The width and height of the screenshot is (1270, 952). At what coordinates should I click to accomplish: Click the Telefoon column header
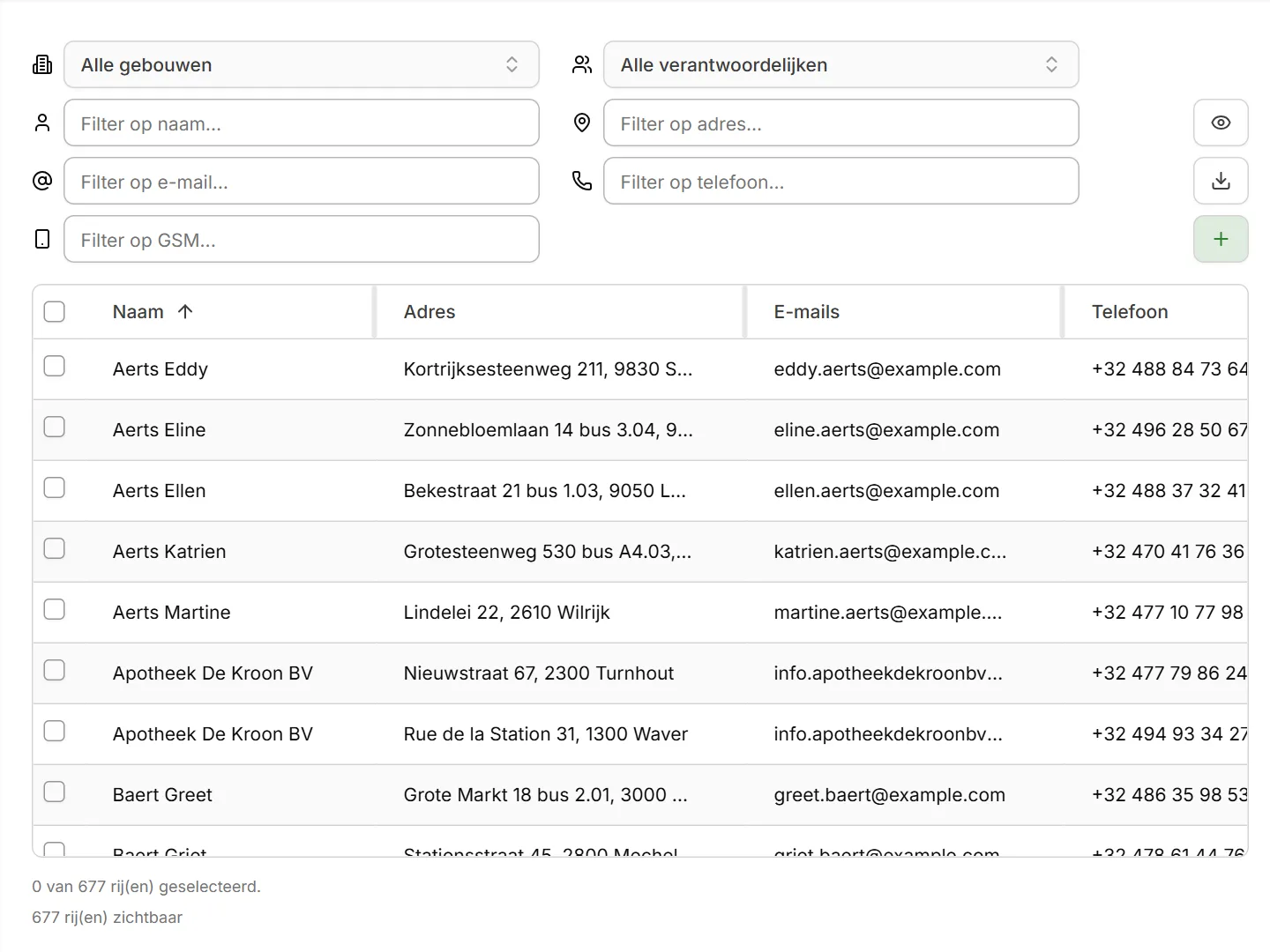point(1130,311)
